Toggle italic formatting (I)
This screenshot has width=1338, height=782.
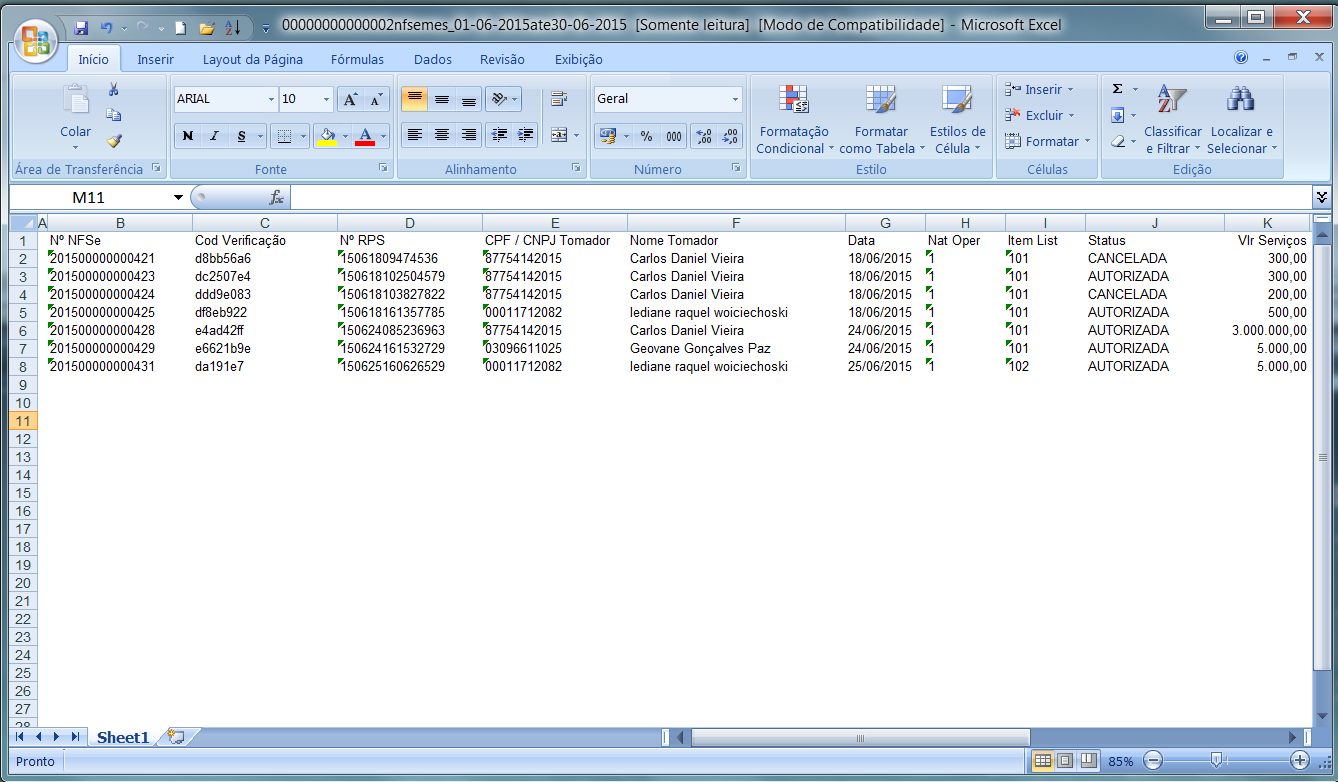214,136
